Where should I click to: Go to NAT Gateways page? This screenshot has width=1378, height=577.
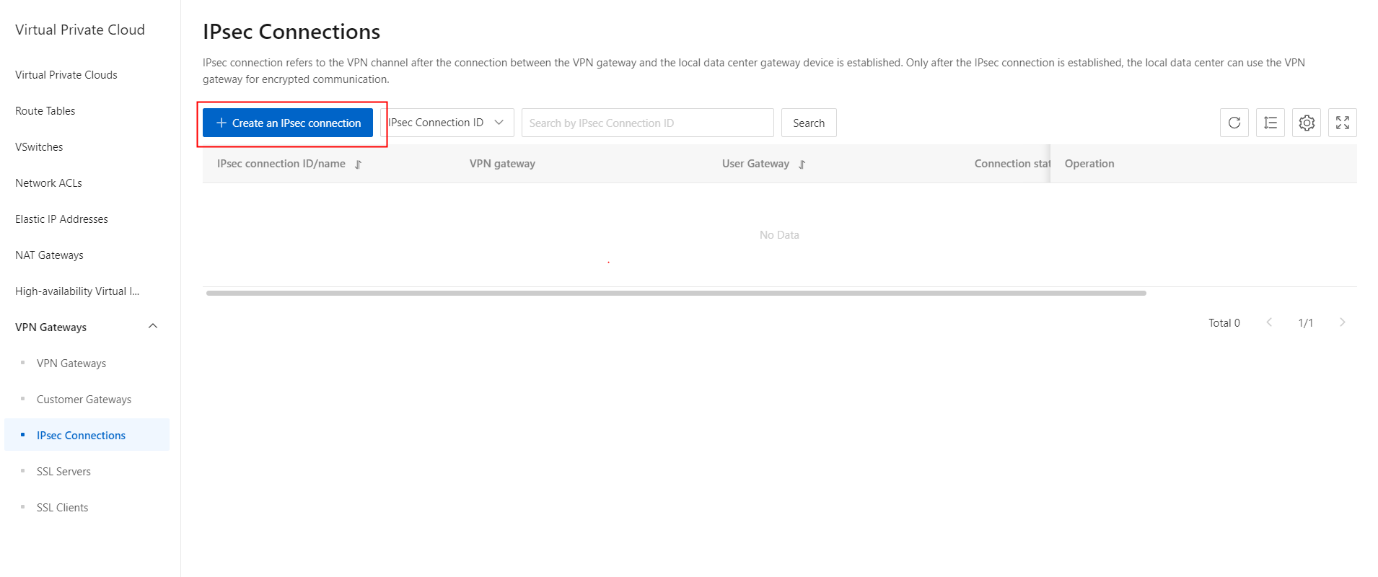pos(49,255)
